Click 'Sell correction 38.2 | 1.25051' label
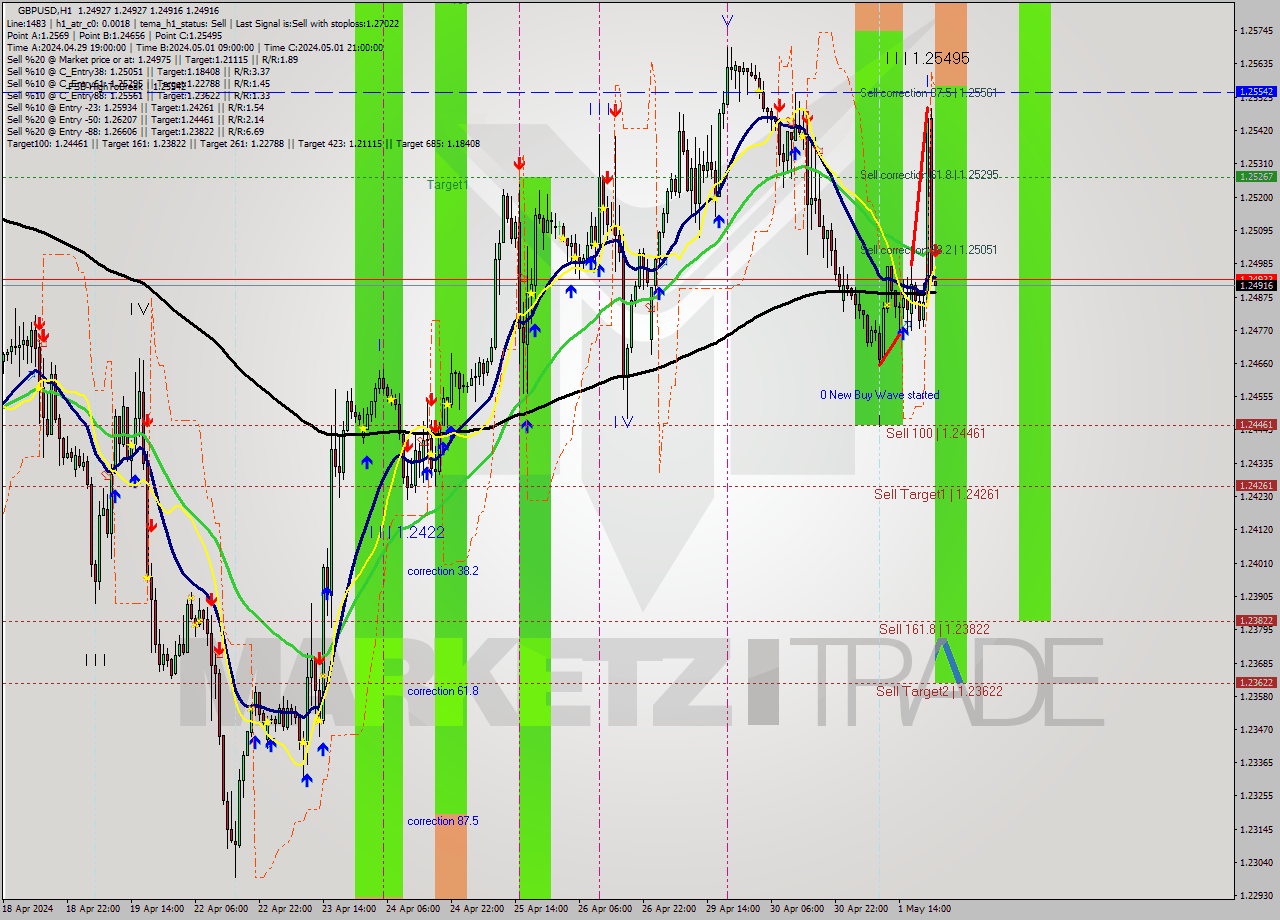Viewport: 1280px width, 920px height. [929, 250]
